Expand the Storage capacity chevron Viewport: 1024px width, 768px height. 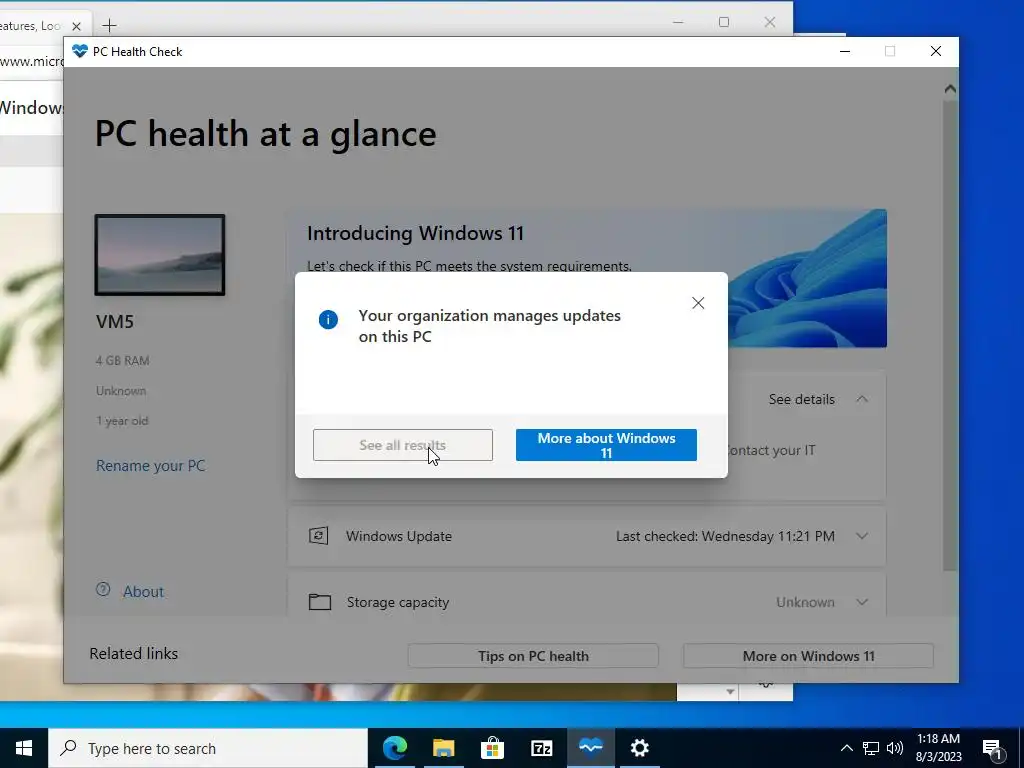(862, 602)
